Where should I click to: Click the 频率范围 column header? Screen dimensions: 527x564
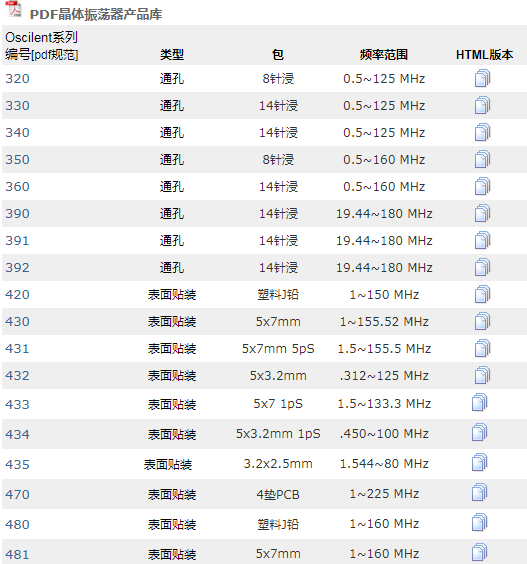pyautogui.click(x=384, y=55)
